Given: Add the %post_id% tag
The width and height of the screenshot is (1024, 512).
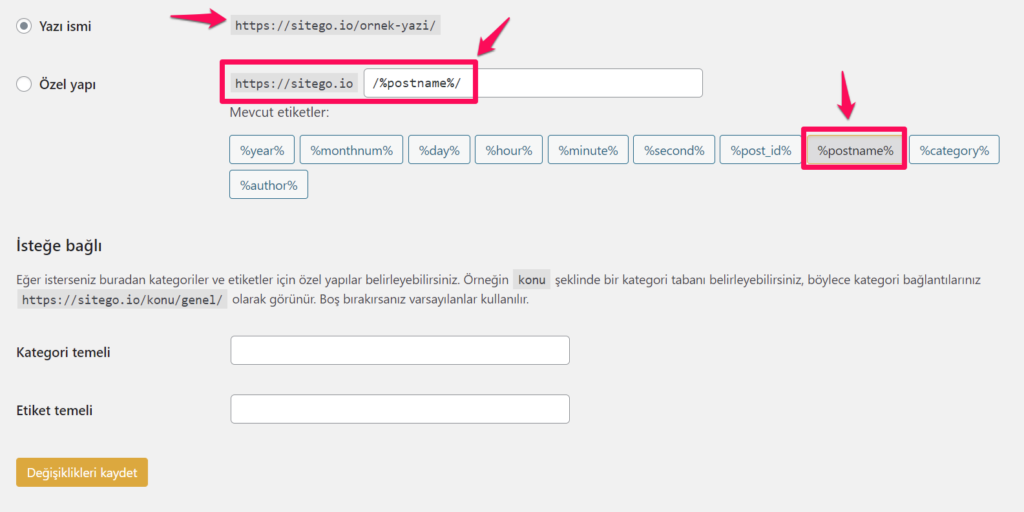Looking at the screenshot, I should coord(760,151).
